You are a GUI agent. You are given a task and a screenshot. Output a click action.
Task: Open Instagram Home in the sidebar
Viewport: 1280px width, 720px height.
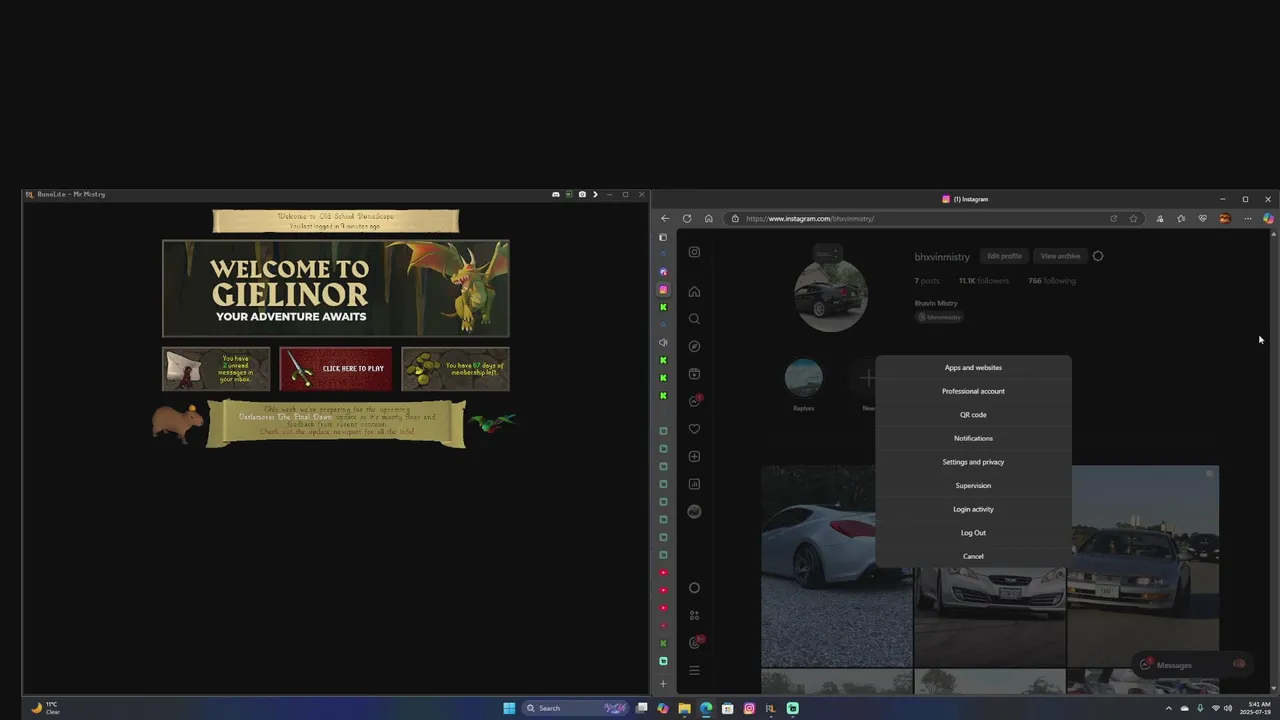point(694,292)
